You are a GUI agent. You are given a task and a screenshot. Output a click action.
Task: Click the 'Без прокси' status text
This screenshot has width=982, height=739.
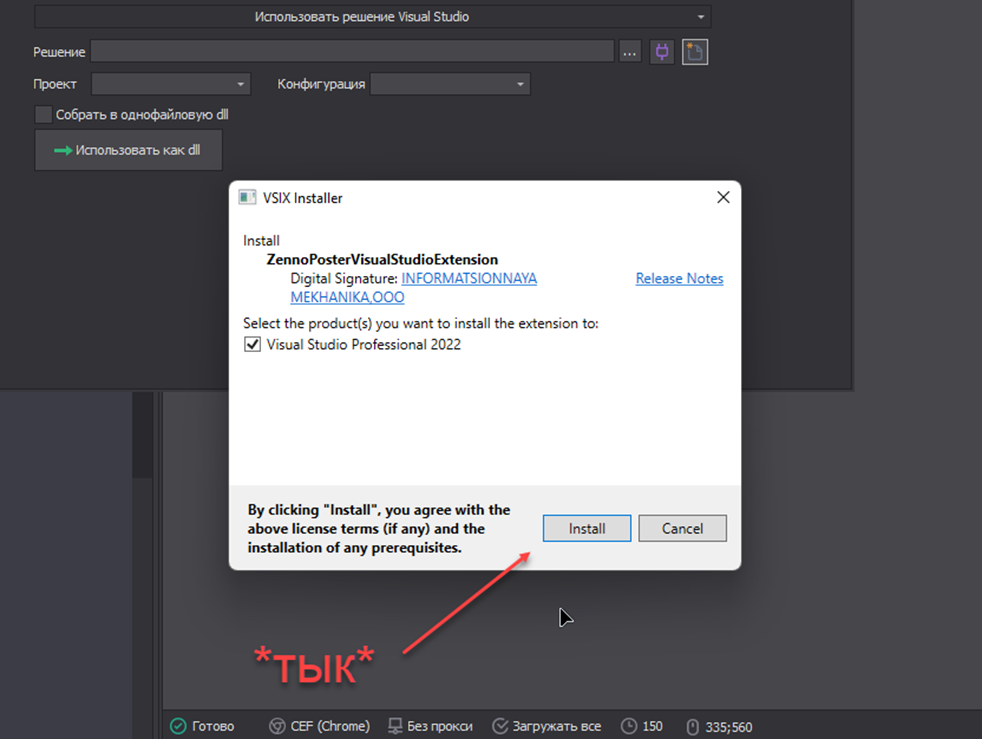tap(440, 726)
